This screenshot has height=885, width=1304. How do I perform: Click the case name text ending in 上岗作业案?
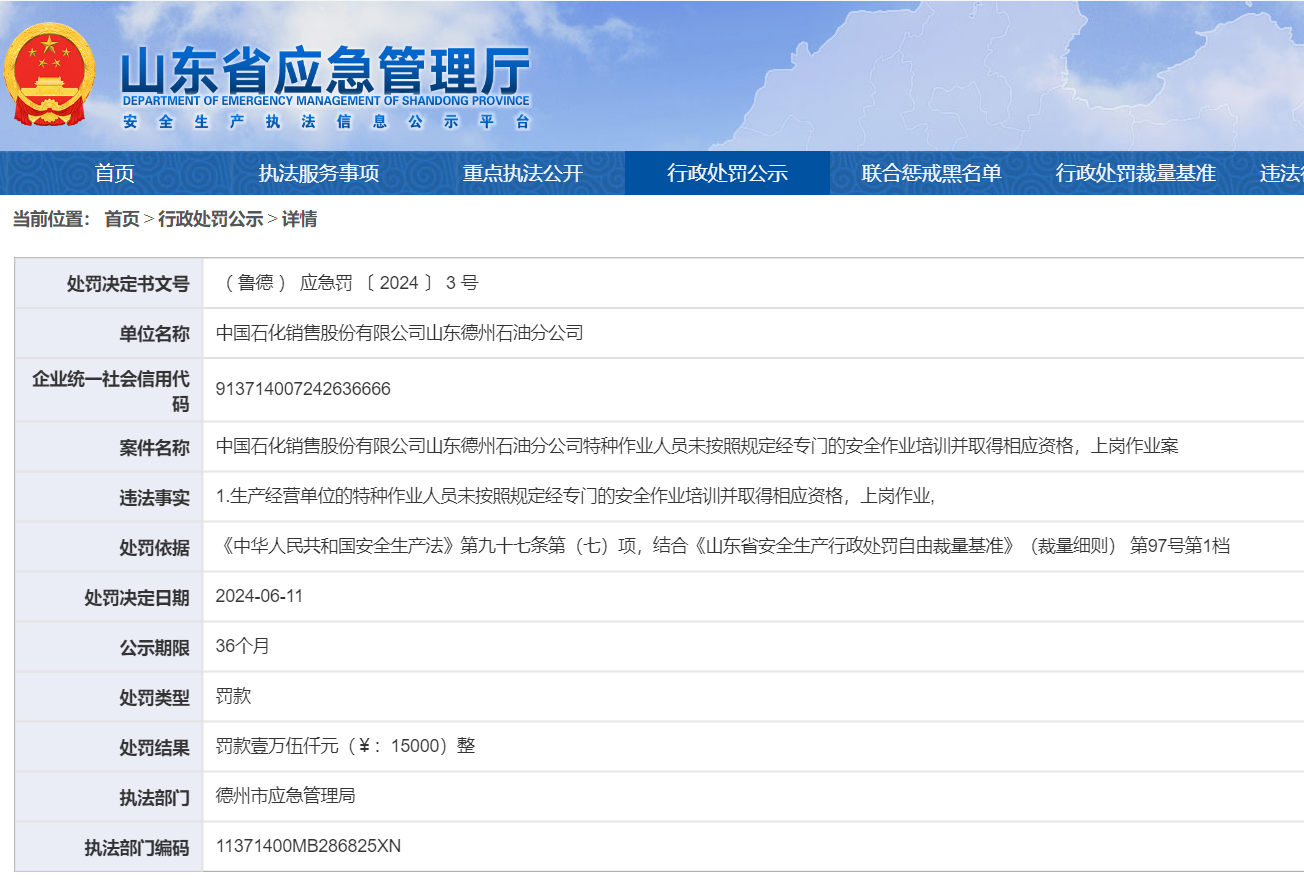(697, 446)
